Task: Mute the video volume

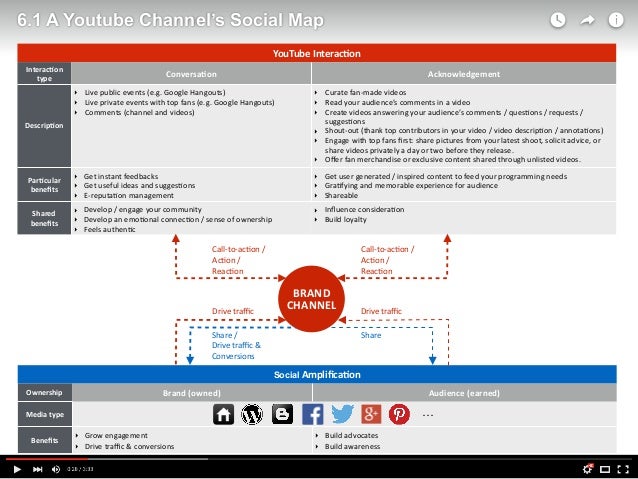Action: 56,469
